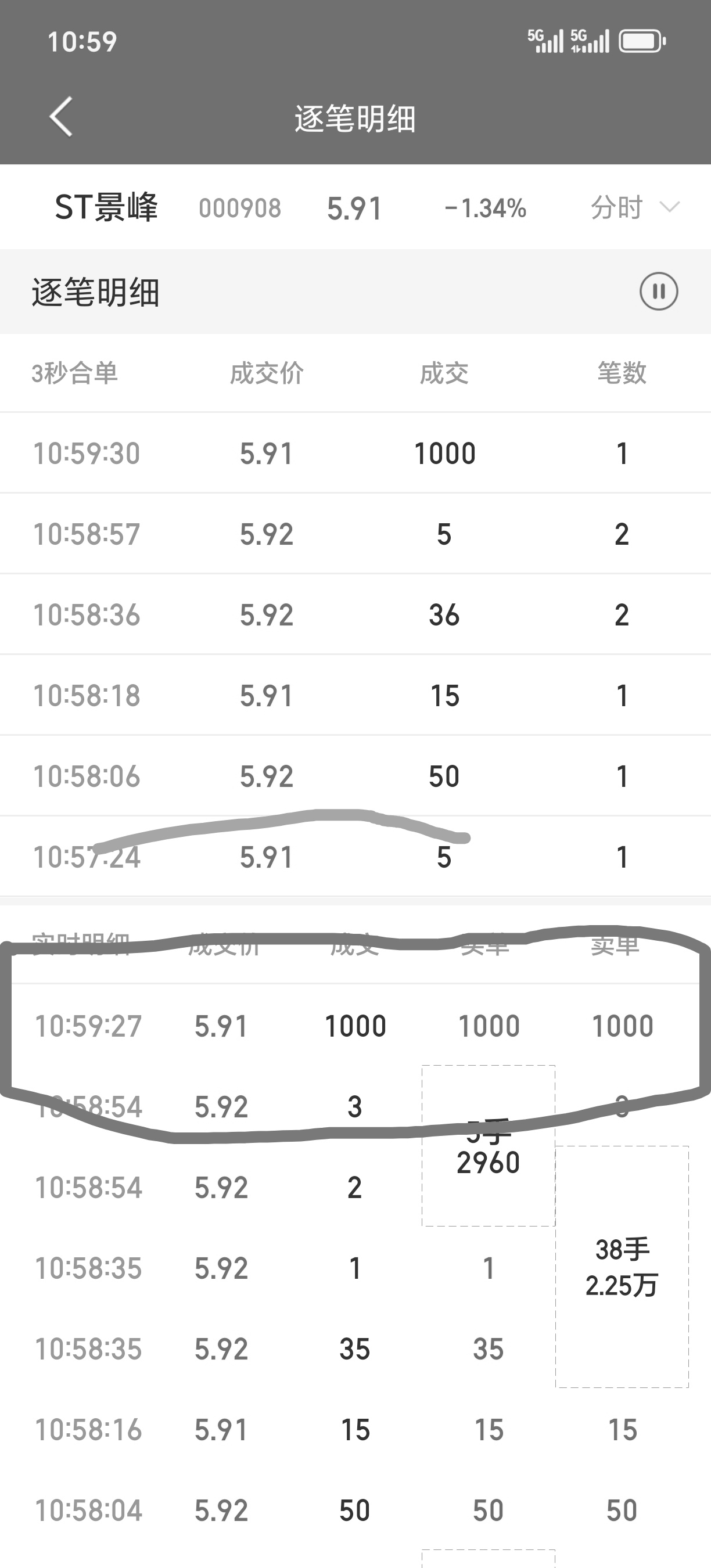This screenshot has width=711, height=1568.
Task: Select the 10:58:36 row with 36 volume
Action: pyautogui.click(x=355, y=615)
